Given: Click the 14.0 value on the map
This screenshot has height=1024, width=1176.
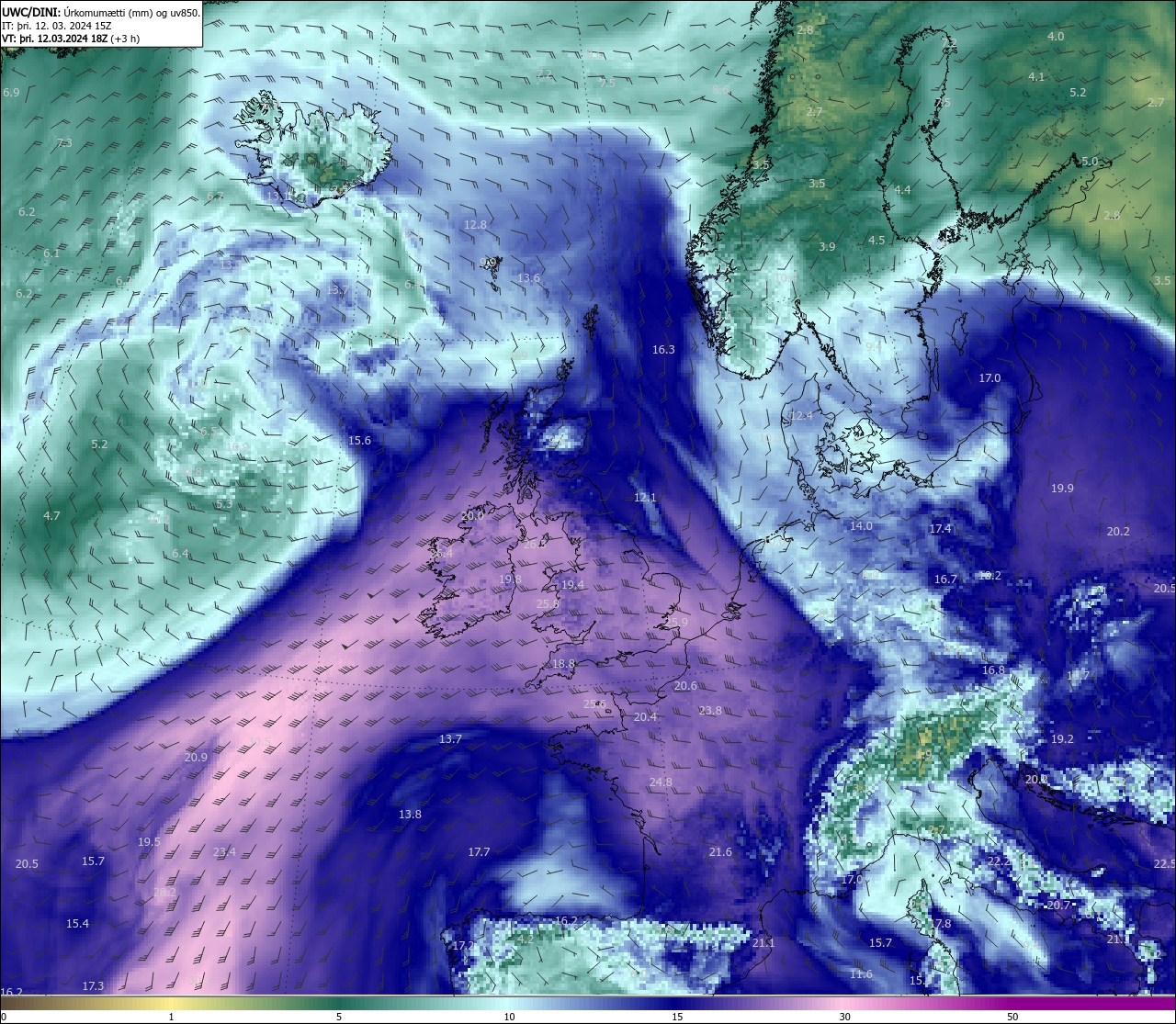Looking at the screenshot, I should tap(861, 526).
